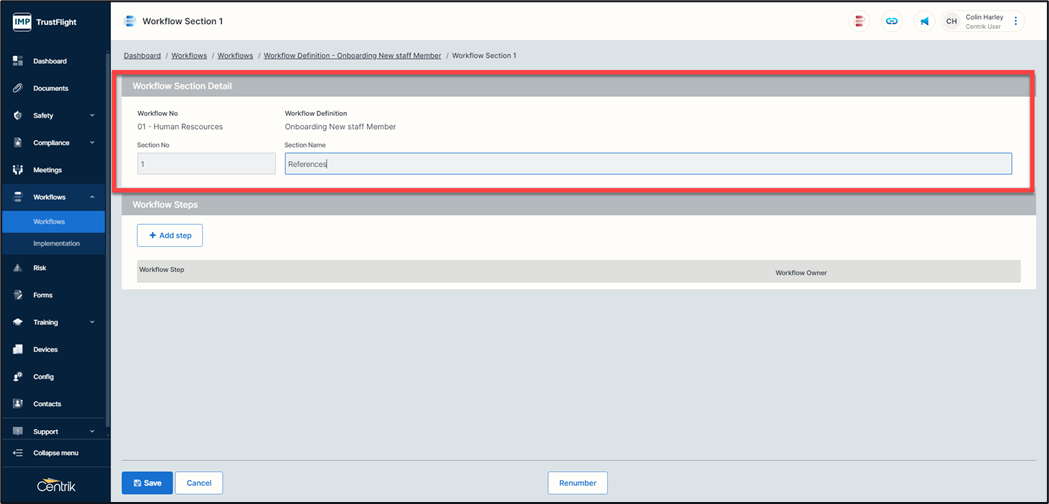Expand the Support menu chevron
This screenshot has height=504, width=1049.
92,432
